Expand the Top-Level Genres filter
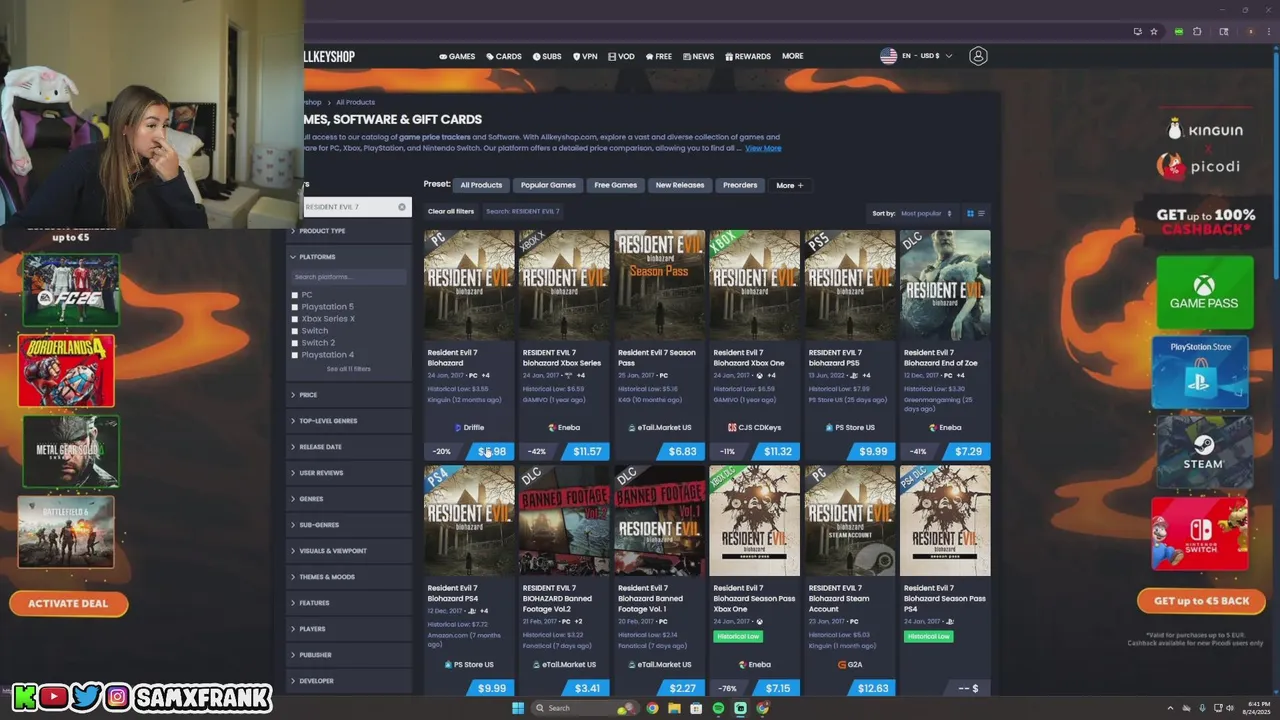 coord(349,421)
